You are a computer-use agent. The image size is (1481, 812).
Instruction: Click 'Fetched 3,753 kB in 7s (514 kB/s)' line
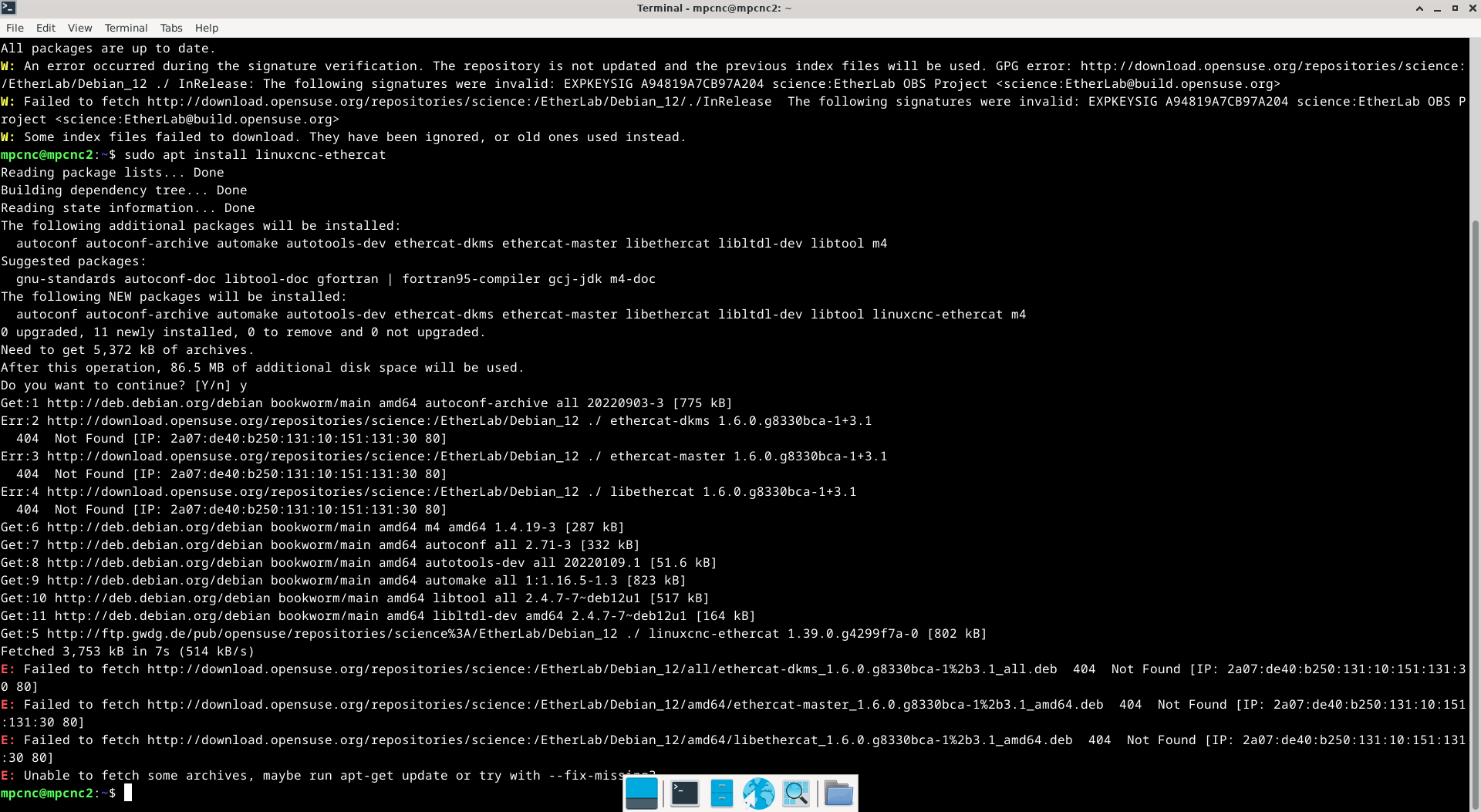click(127, 651)
